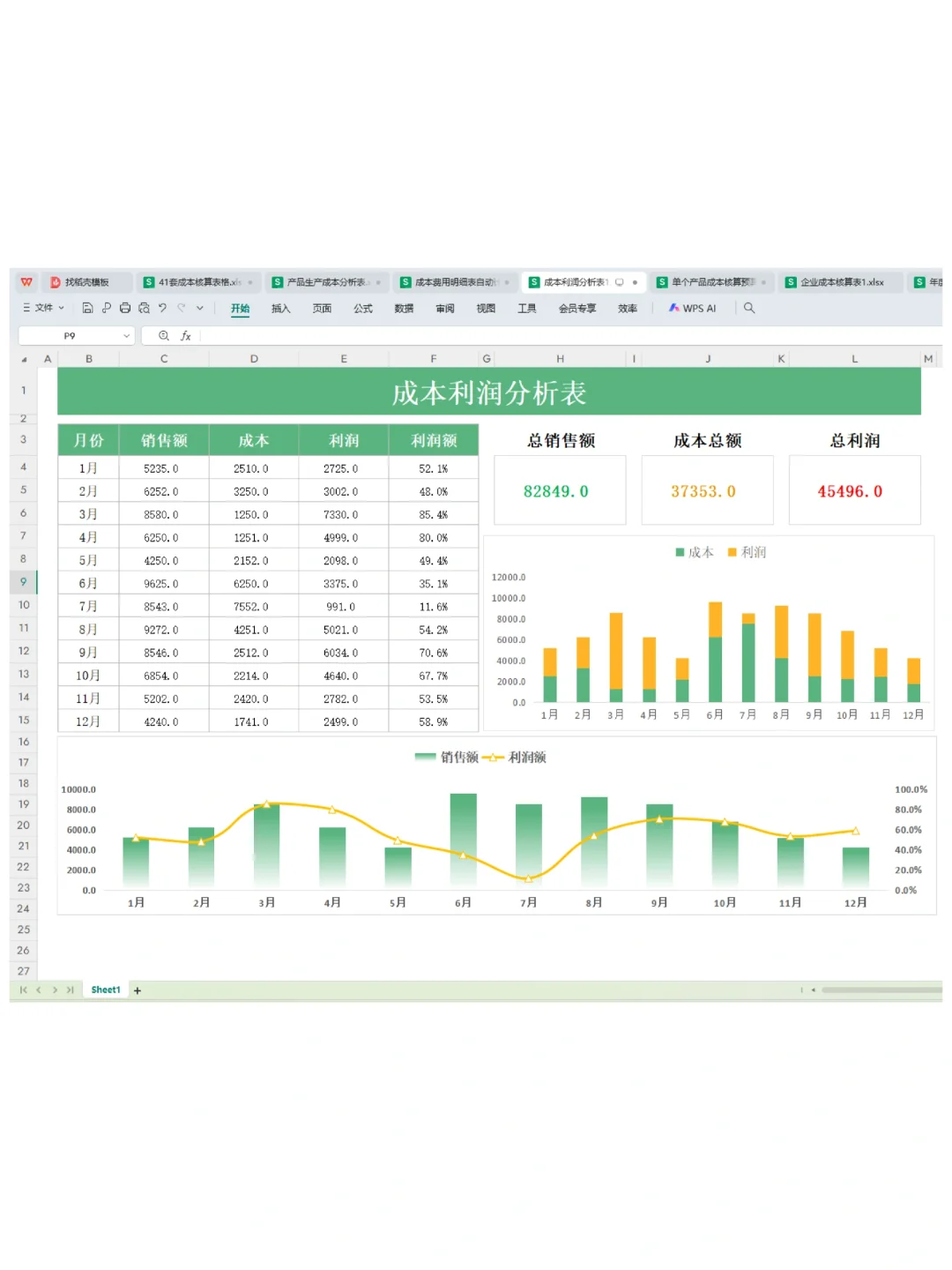Undo the last action

pos(163,308)
